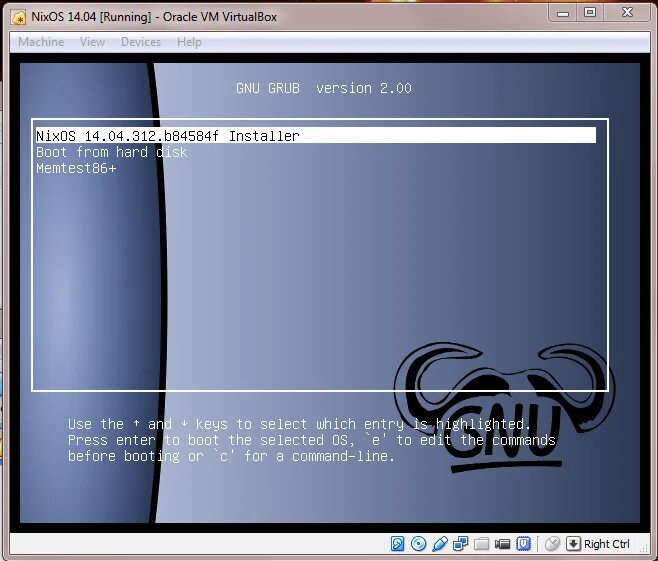Click the keyboard capture arrow icon

(x=573, y=544)
